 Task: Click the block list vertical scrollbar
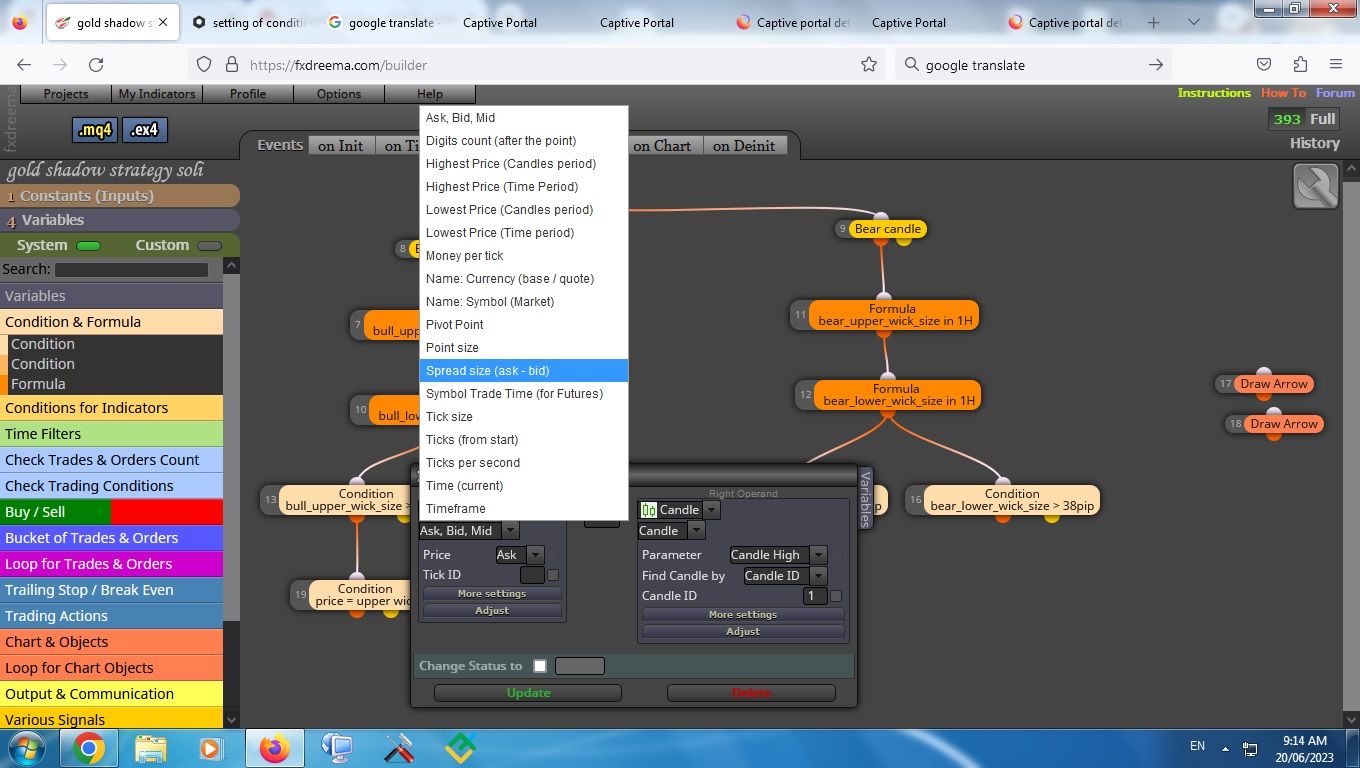[232, 492]
